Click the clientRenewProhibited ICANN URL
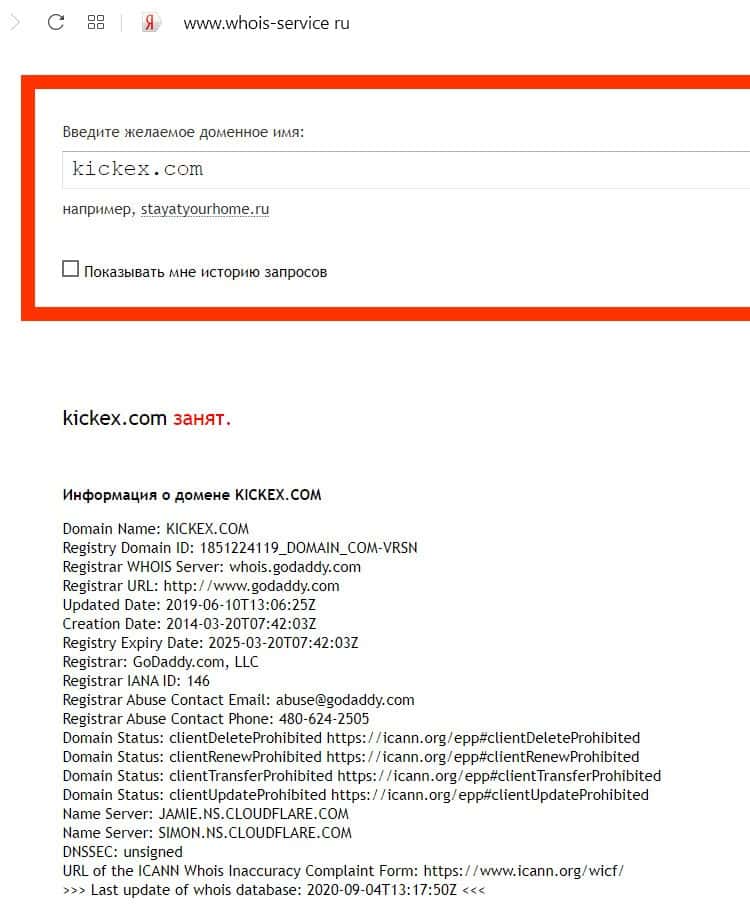The image size is (750, 908). [x=482, y=757]
